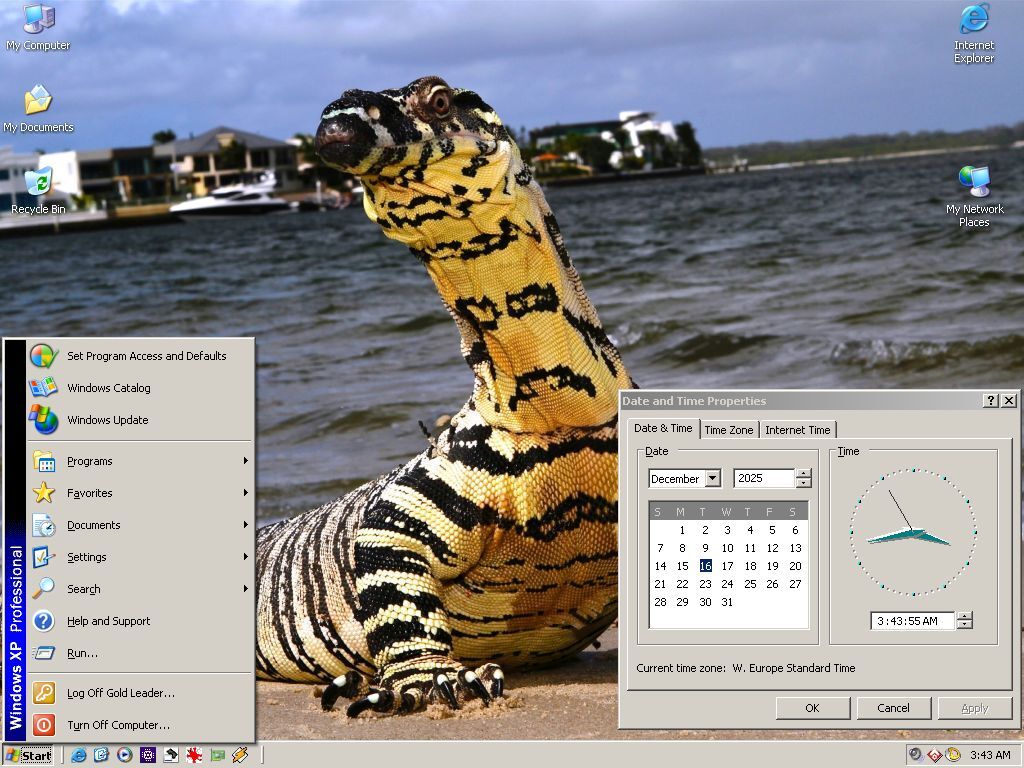
Task: Select December 25 in the calendar
Action: pyautogui.click(x=750, y=584)
